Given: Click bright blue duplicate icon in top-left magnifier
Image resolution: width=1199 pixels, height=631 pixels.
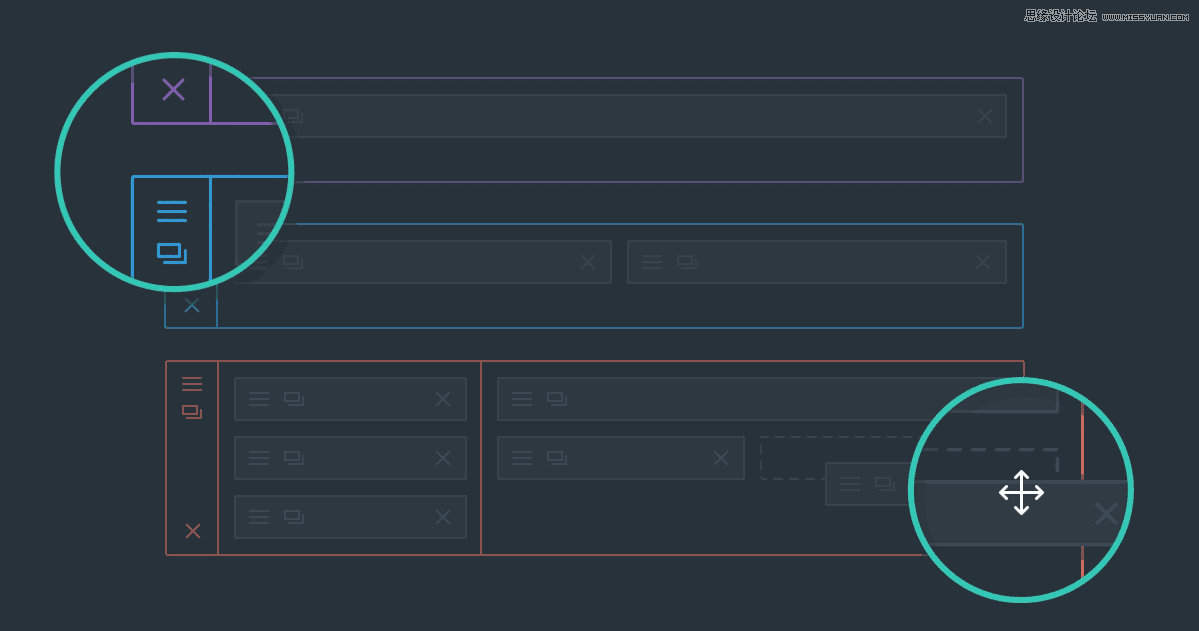Looking at the screenshot, I should tap(172, 253).
